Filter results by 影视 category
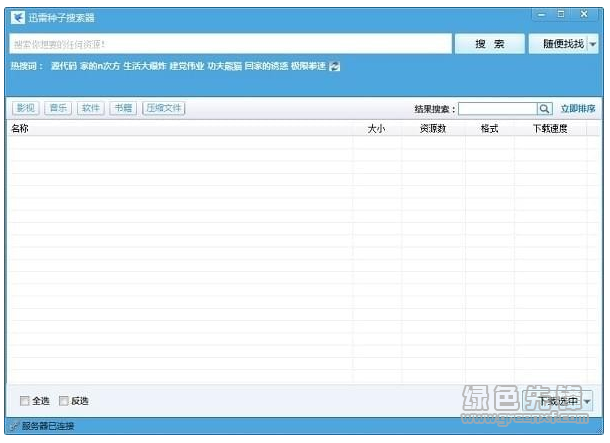 pos(26,108)
